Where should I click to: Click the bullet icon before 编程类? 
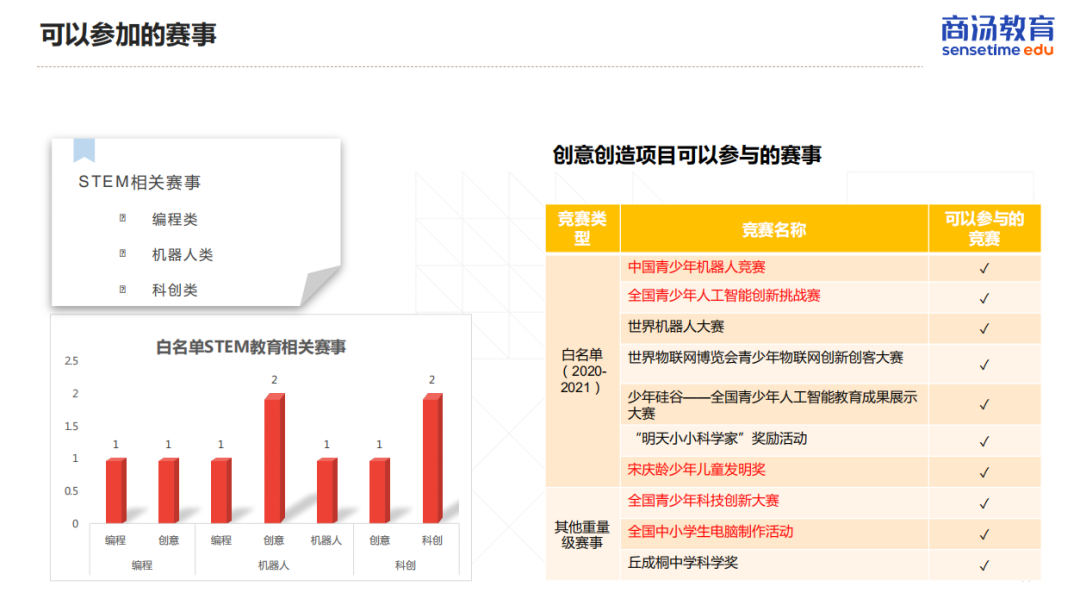coord(123,218)
